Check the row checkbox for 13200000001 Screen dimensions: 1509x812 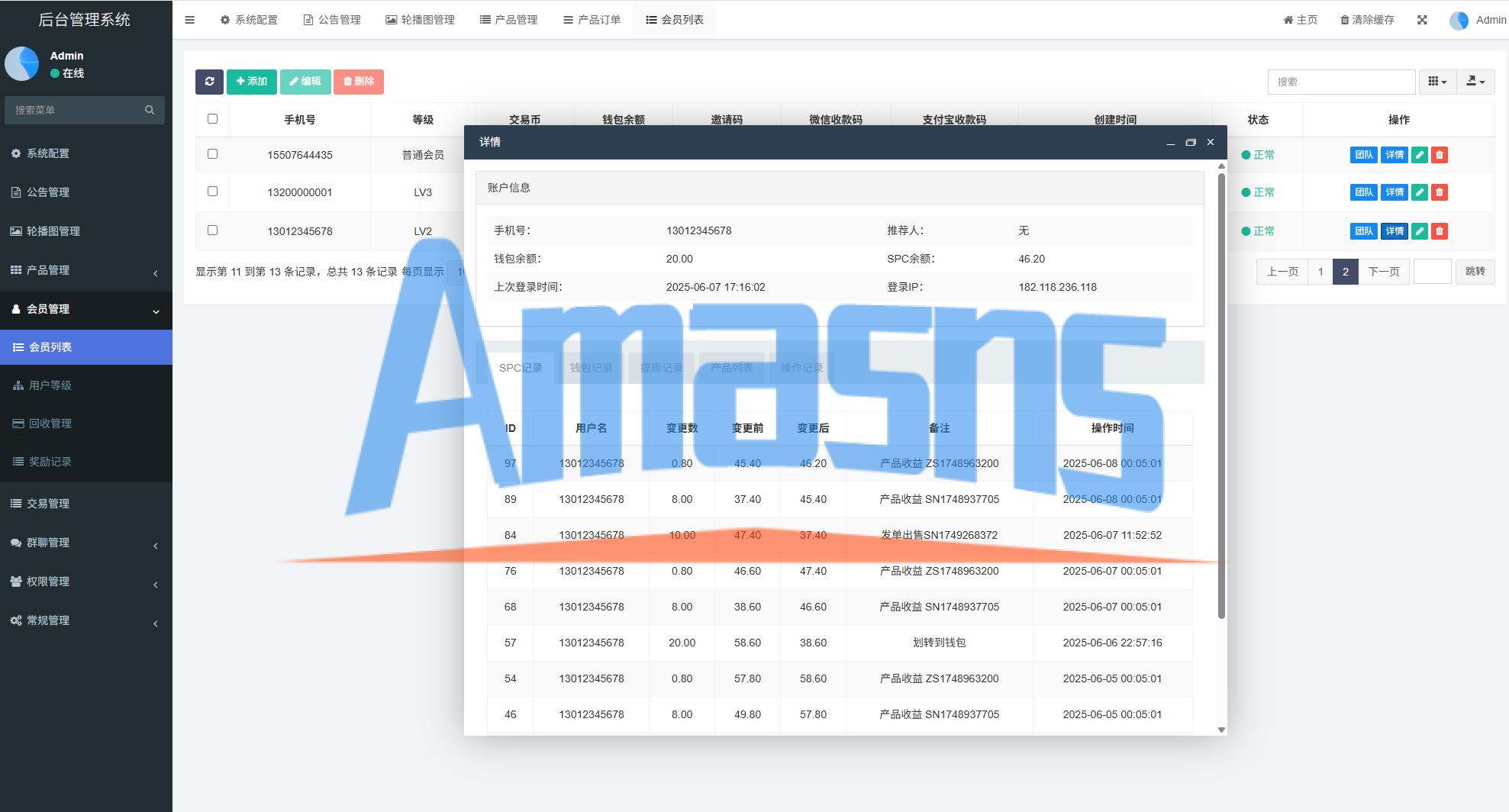[212, 192]
